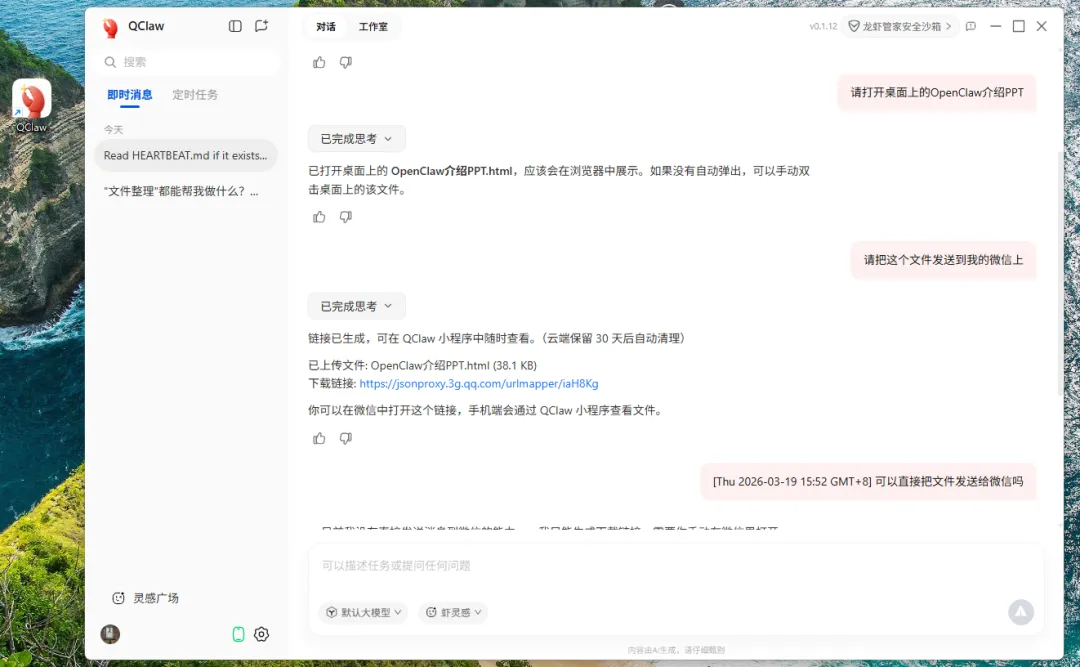1080x667 pixels.
Task: Send message with the arrow button
Action: (x=1021, y=612)
